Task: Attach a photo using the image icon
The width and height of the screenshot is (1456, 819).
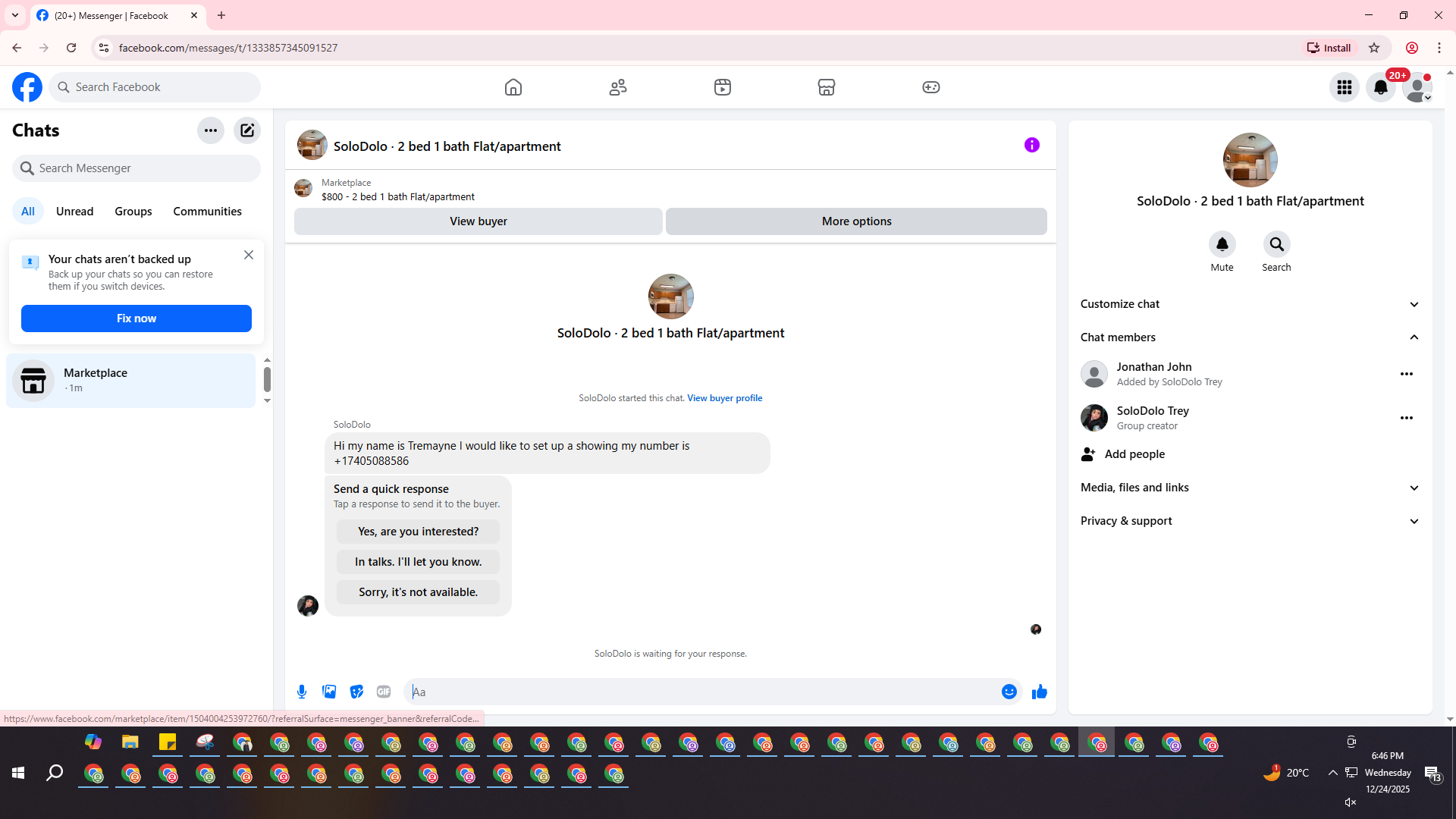Action: [329, 692]
